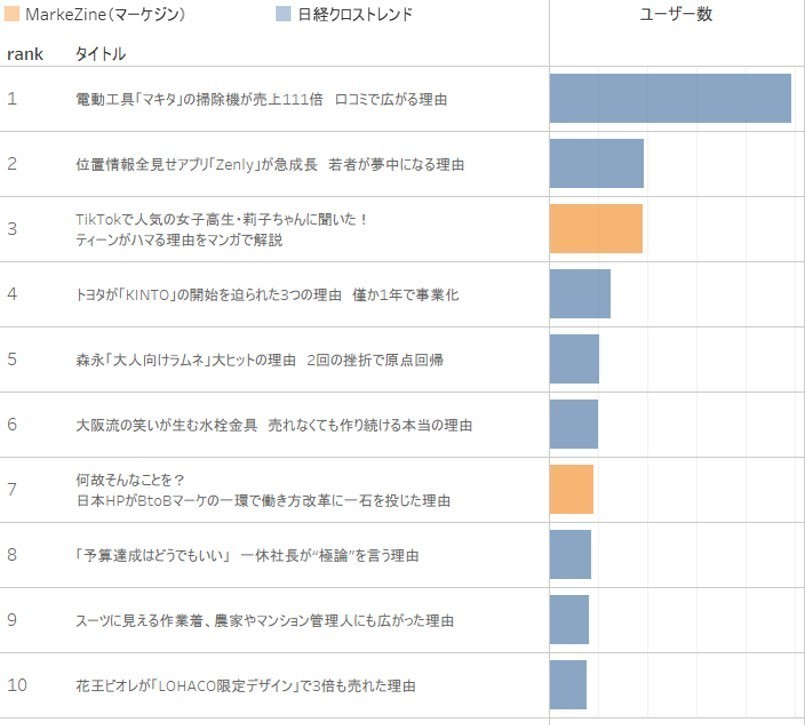This screenshot has height=725, width=805.
Task: Click the orange MarkeZine legend swatch
Action: (x=12, y=14)
